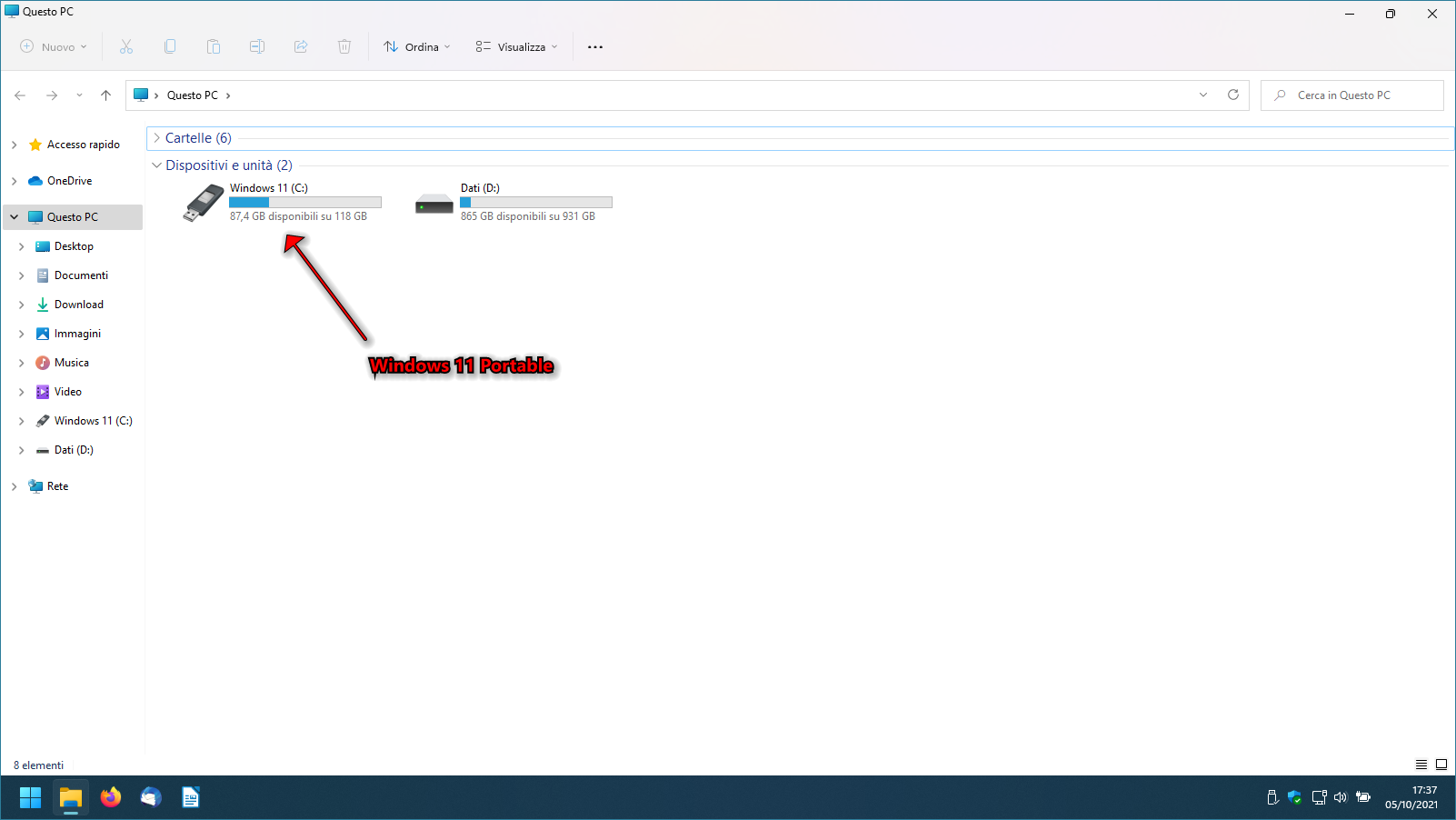Viewport: 1456px width, 820px height.
Task: Expand the Rete tree node
Action: tap(14, 486)
